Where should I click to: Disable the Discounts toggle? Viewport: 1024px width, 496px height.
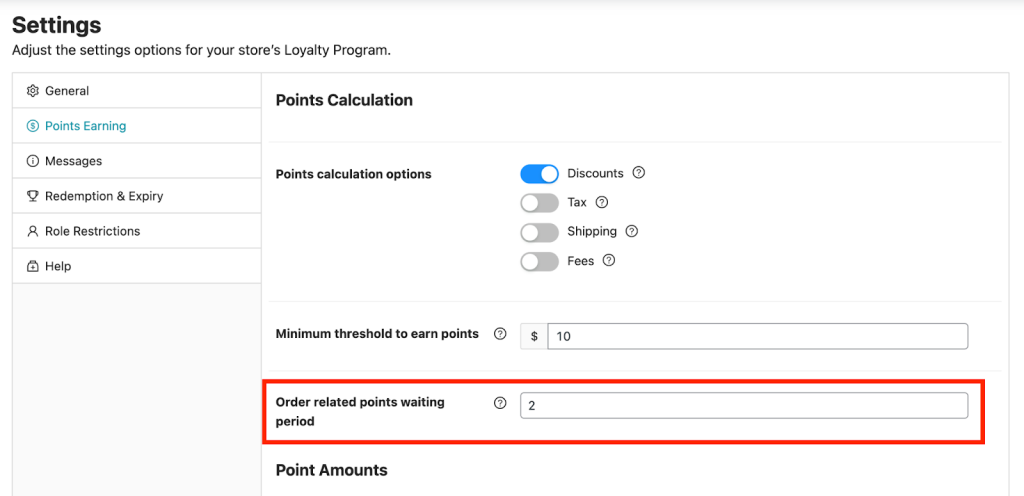click(x=539, y=174)
